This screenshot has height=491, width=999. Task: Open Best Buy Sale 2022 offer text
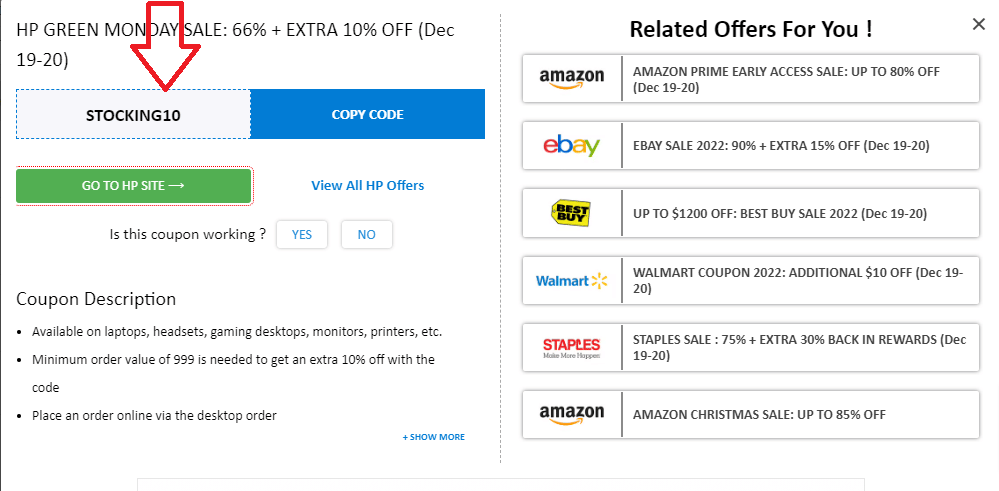780,213
